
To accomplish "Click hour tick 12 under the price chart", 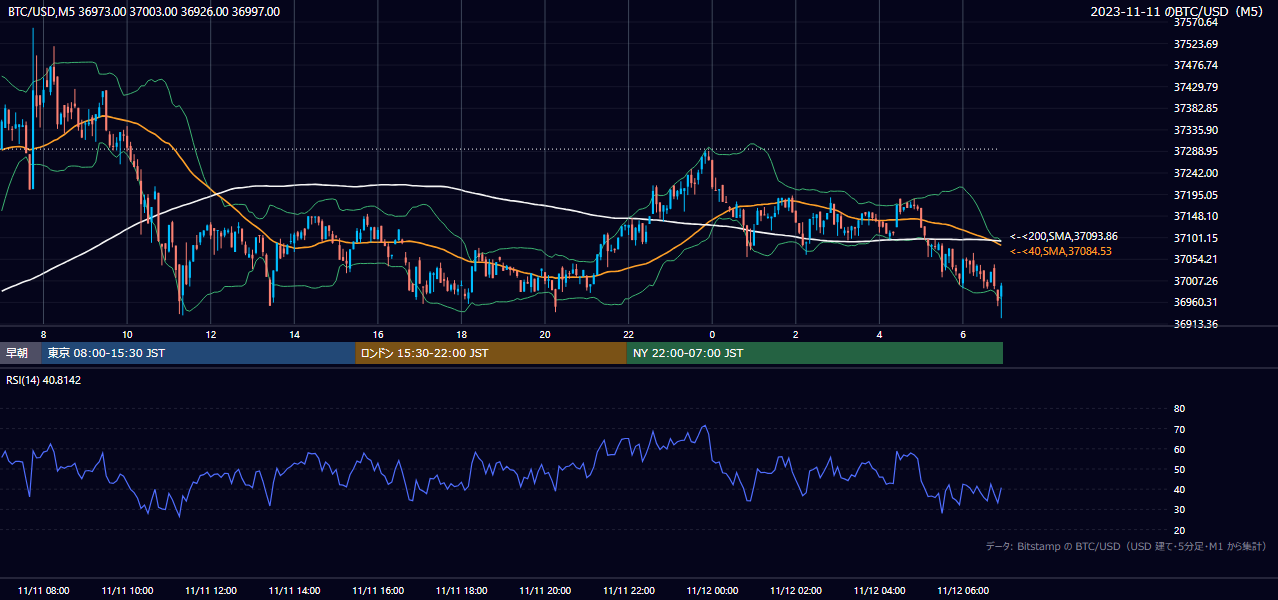I will point(210,334).
